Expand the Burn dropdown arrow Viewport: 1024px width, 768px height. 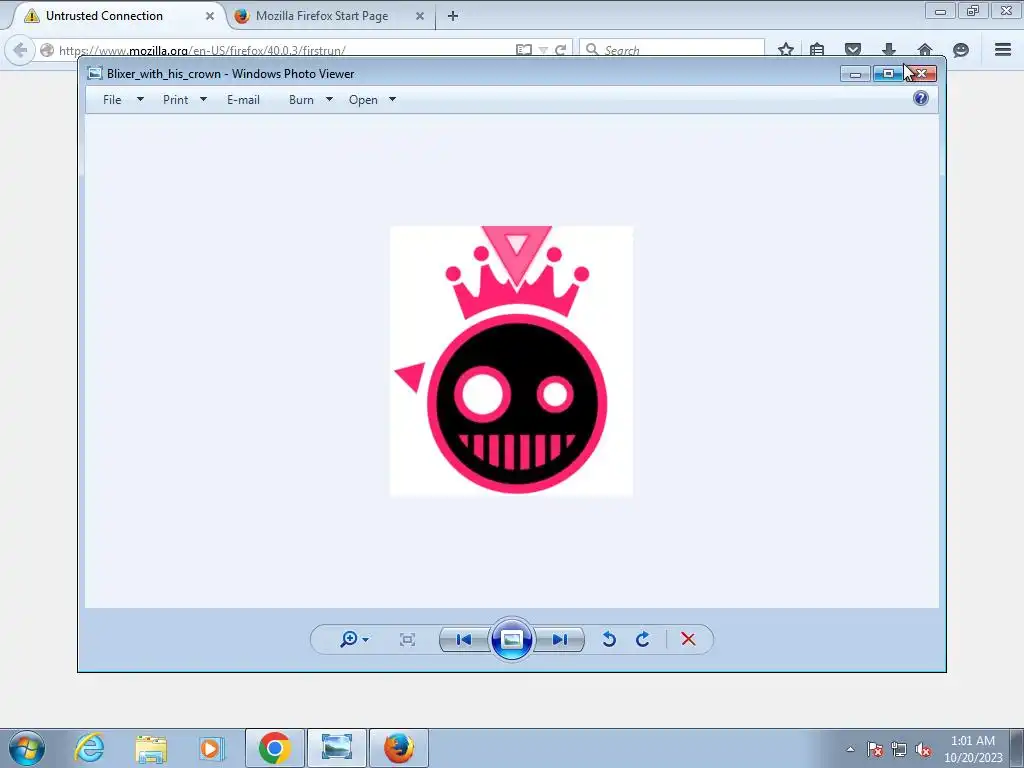click(x=329, y=99)
